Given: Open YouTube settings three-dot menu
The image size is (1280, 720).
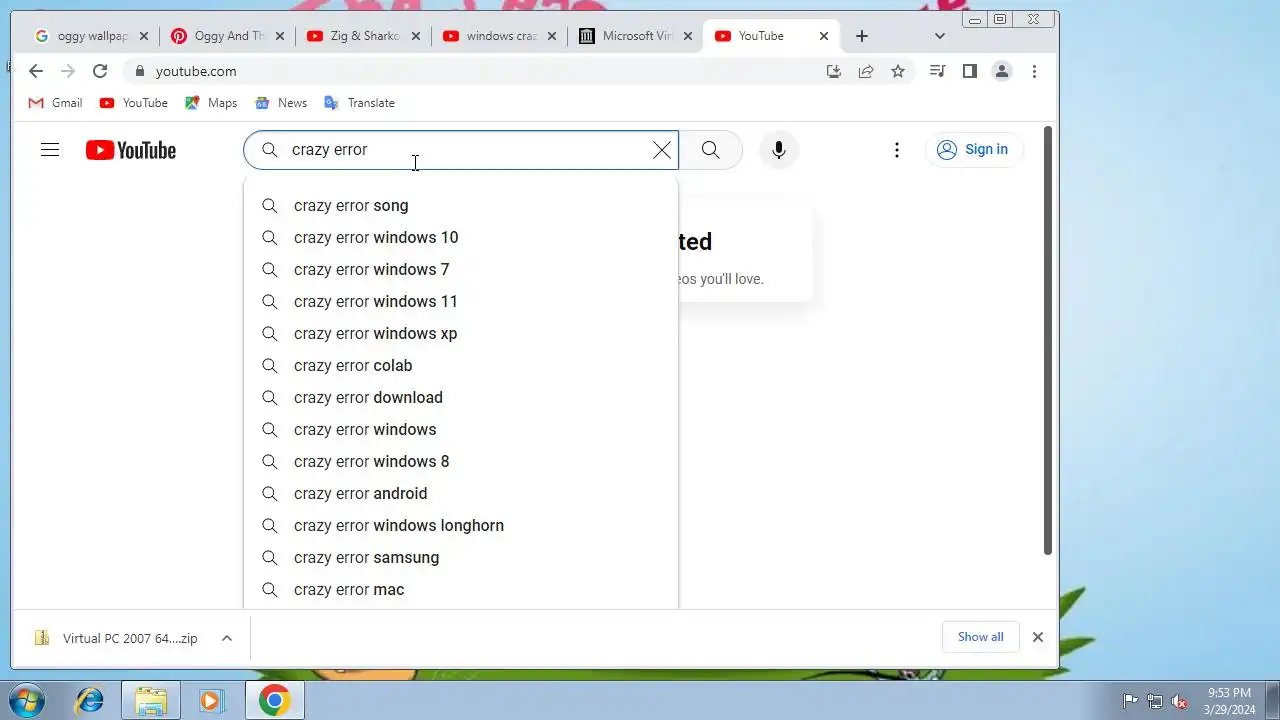Looking at the screenshot, I should click(897, 150).
